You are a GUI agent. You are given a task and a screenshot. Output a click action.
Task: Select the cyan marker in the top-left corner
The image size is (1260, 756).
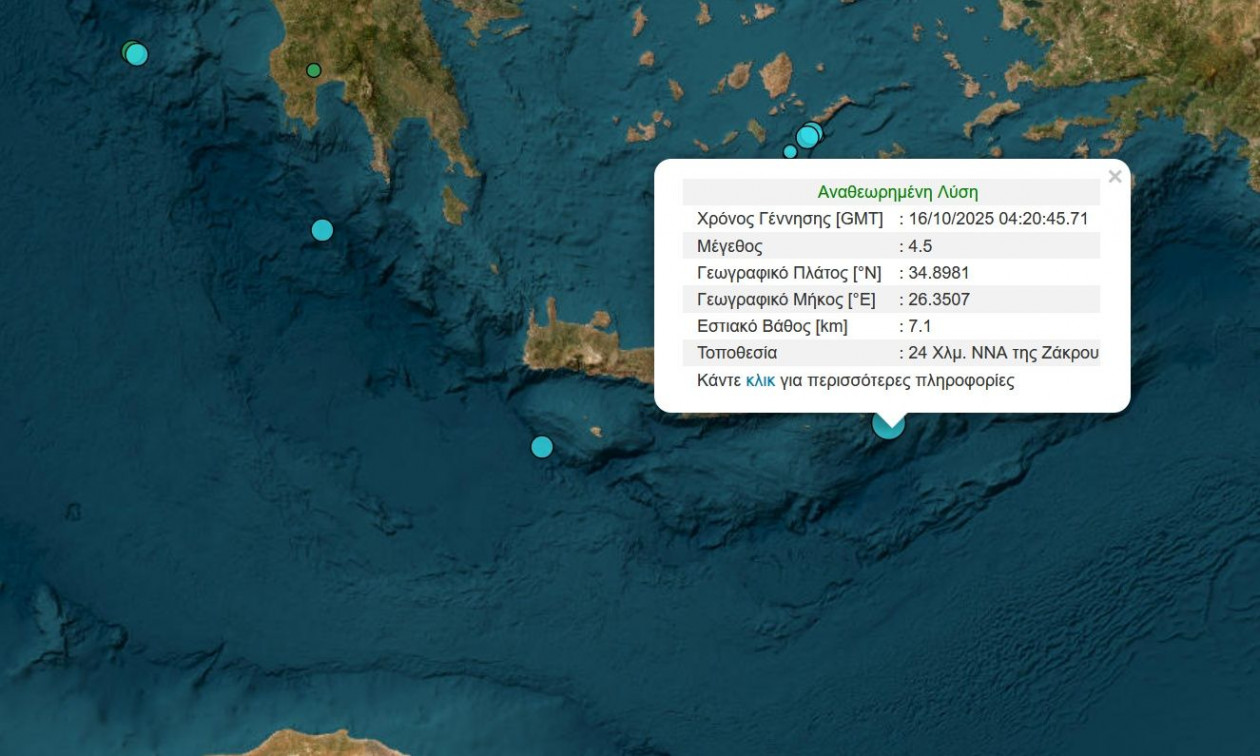pyautogui.click(x=136, y=54)
